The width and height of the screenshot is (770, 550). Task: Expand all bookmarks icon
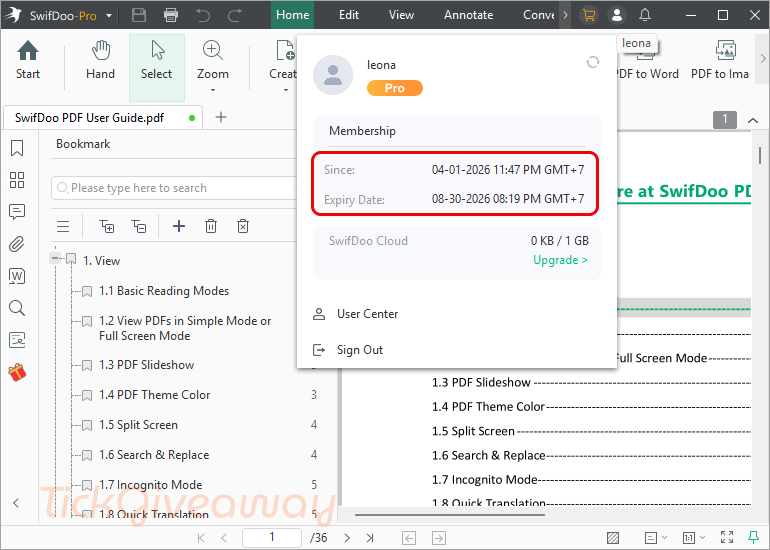tap(107, 226)
